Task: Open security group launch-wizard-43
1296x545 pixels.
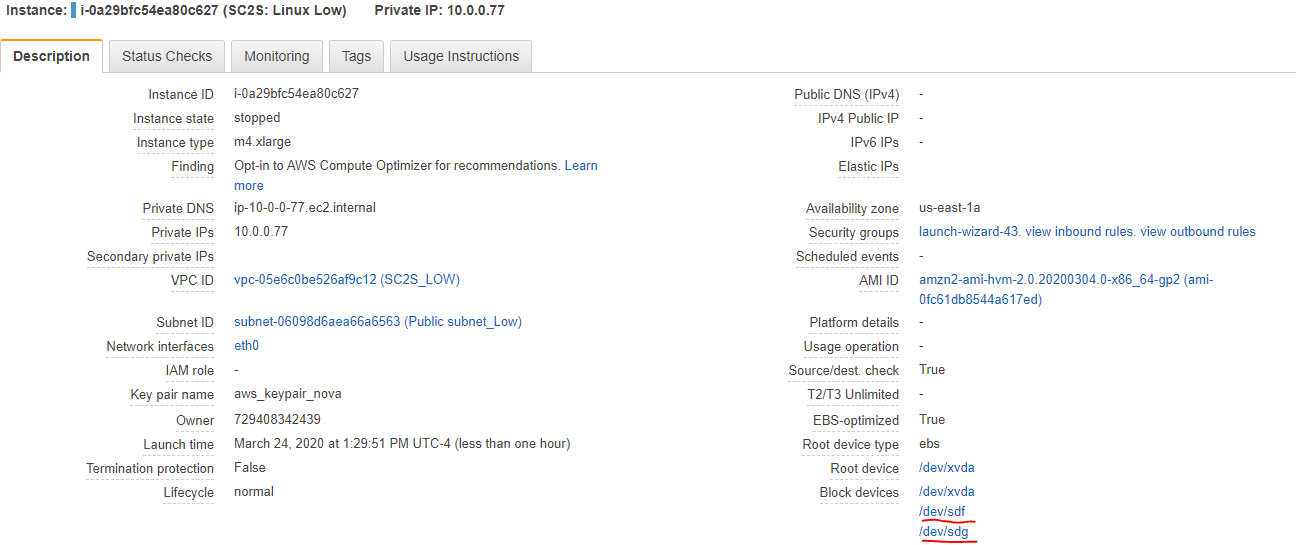Action: coord(969,232)
